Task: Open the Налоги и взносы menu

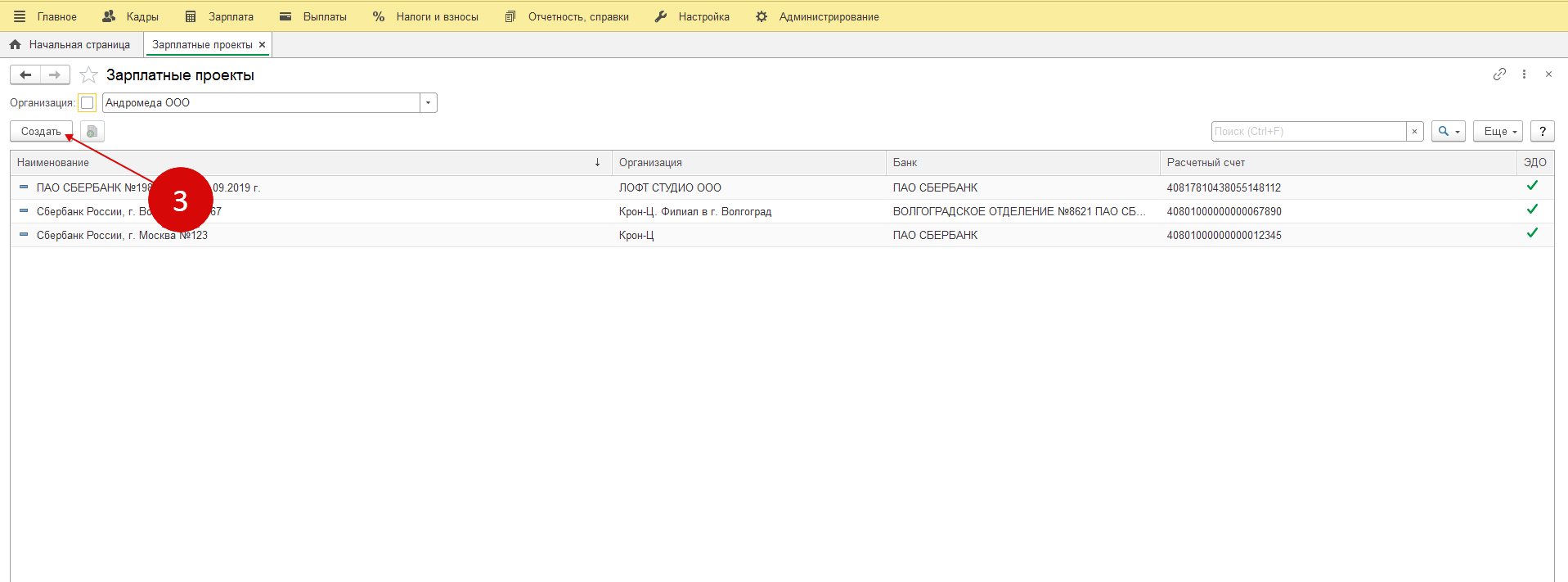Action: click(425, 16)
